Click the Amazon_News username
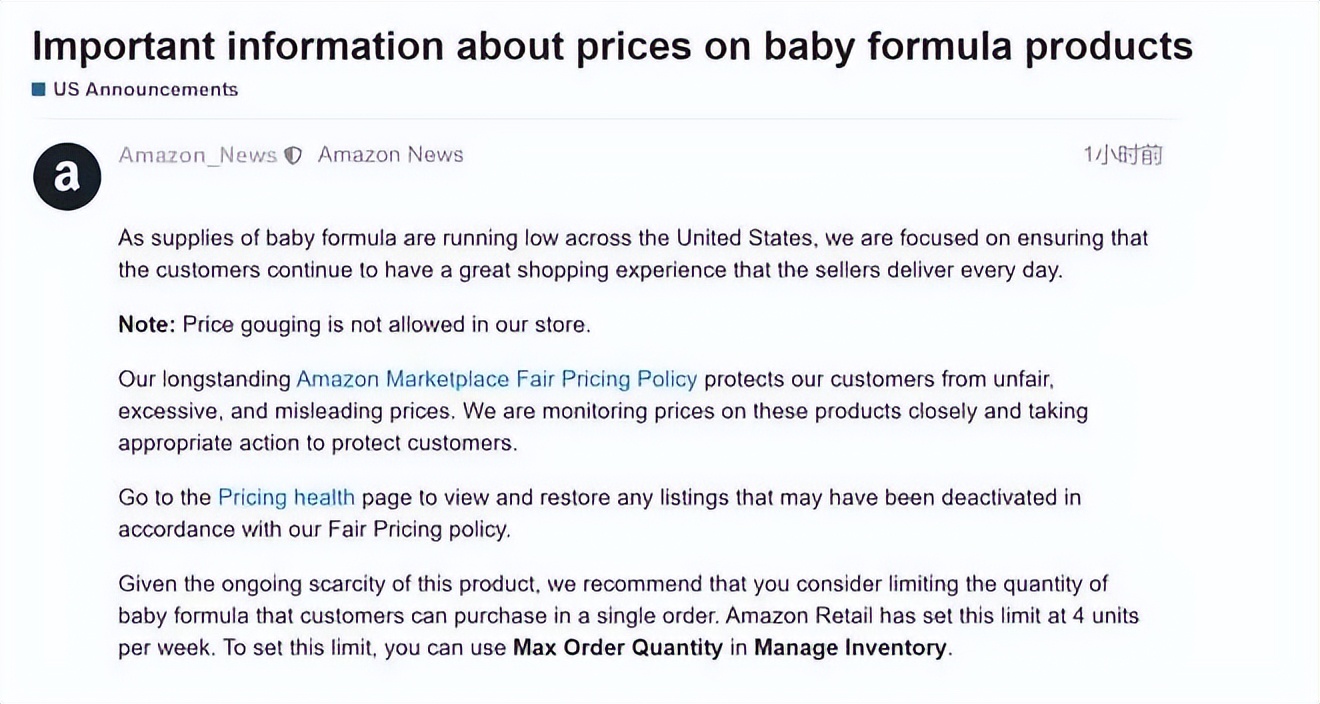Image resolution: width=1320 pixels, height=704 pixels. [197, 155]
